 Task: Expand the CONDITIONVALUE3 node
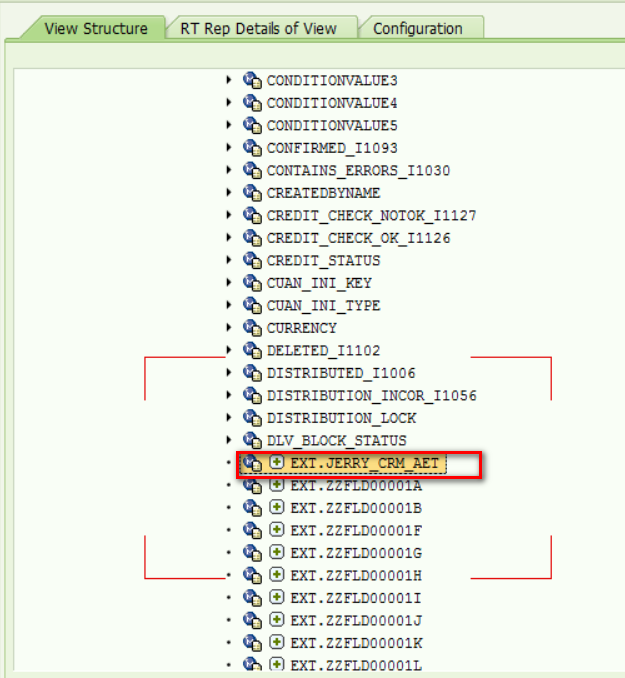click(229, 80)
